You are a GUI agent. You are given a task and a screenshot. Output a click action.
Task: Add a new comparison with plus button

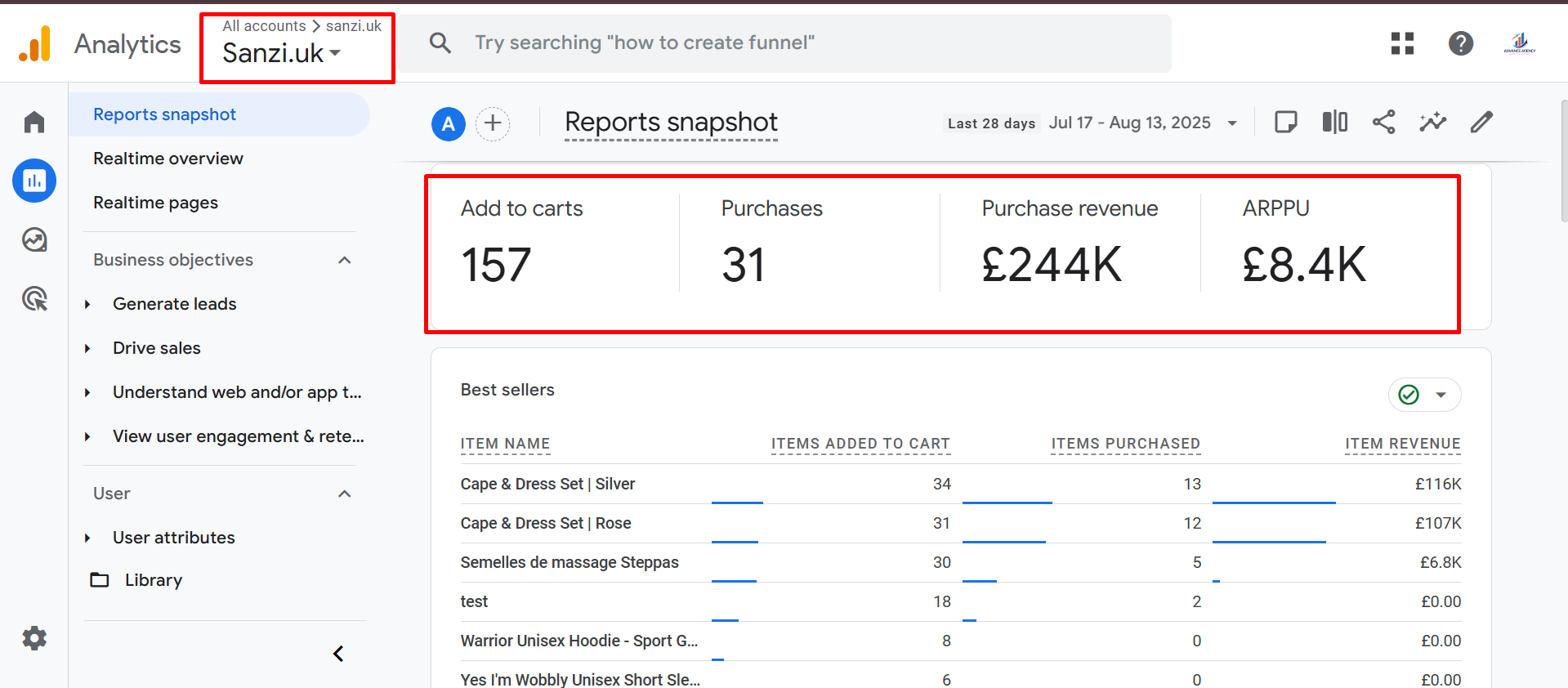click(493, 123)
